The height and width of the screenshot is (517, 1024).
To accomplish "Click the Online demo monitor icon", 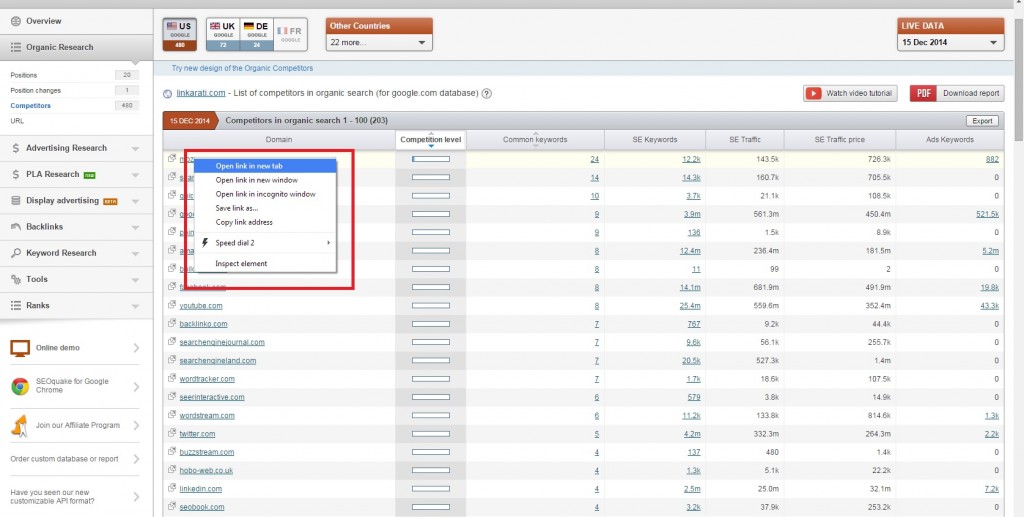I will click(x=20, y=348).
